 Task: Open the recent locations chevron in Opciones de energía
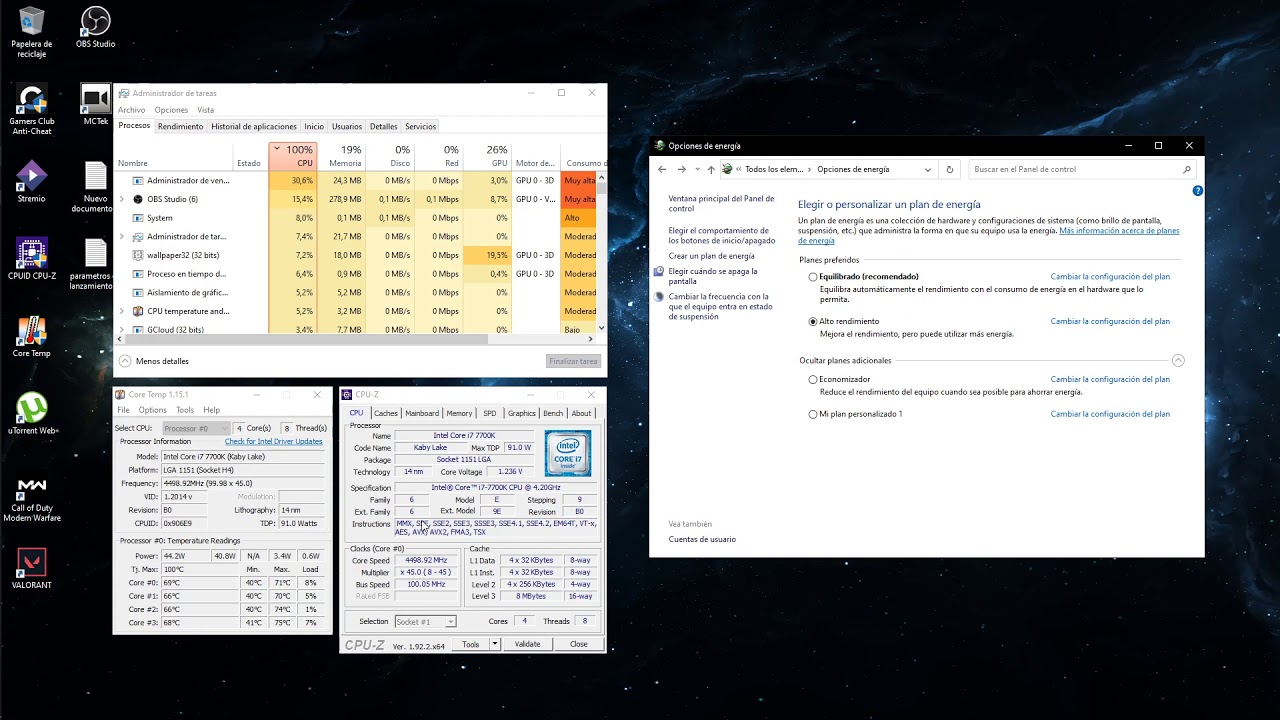coord(696,170)
